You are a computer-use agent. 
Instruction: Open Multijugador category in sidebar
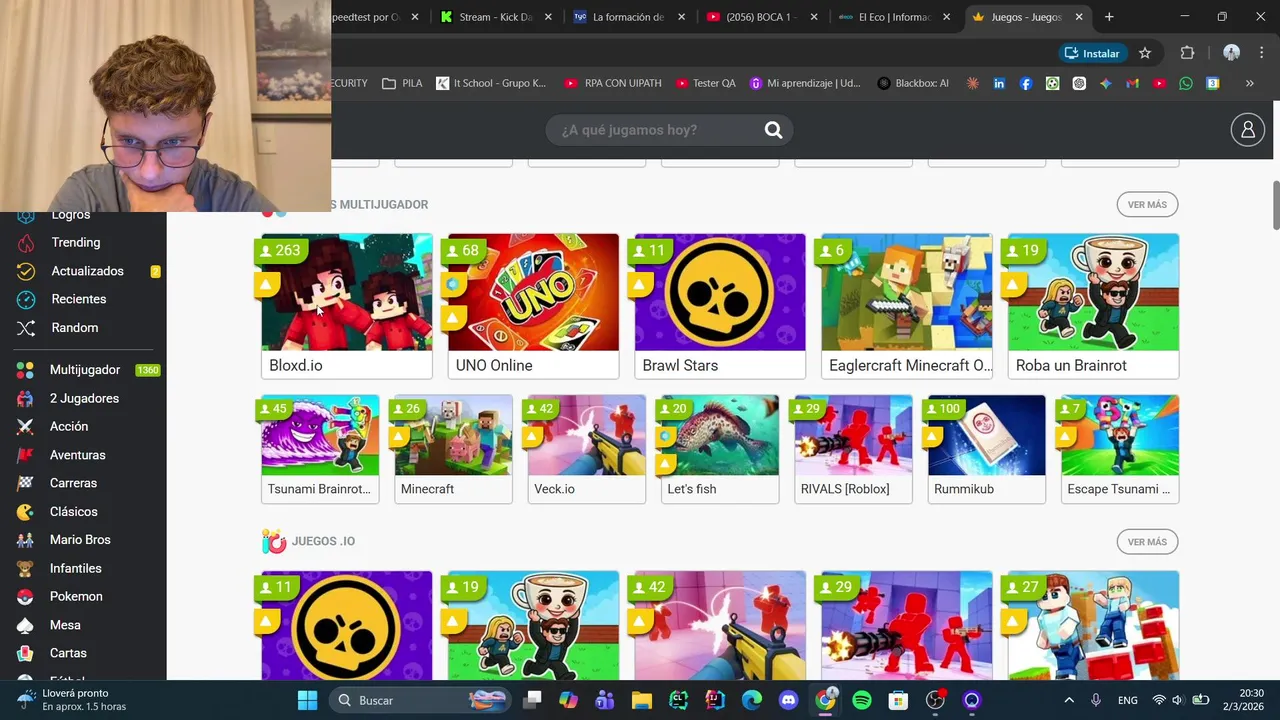84,370
